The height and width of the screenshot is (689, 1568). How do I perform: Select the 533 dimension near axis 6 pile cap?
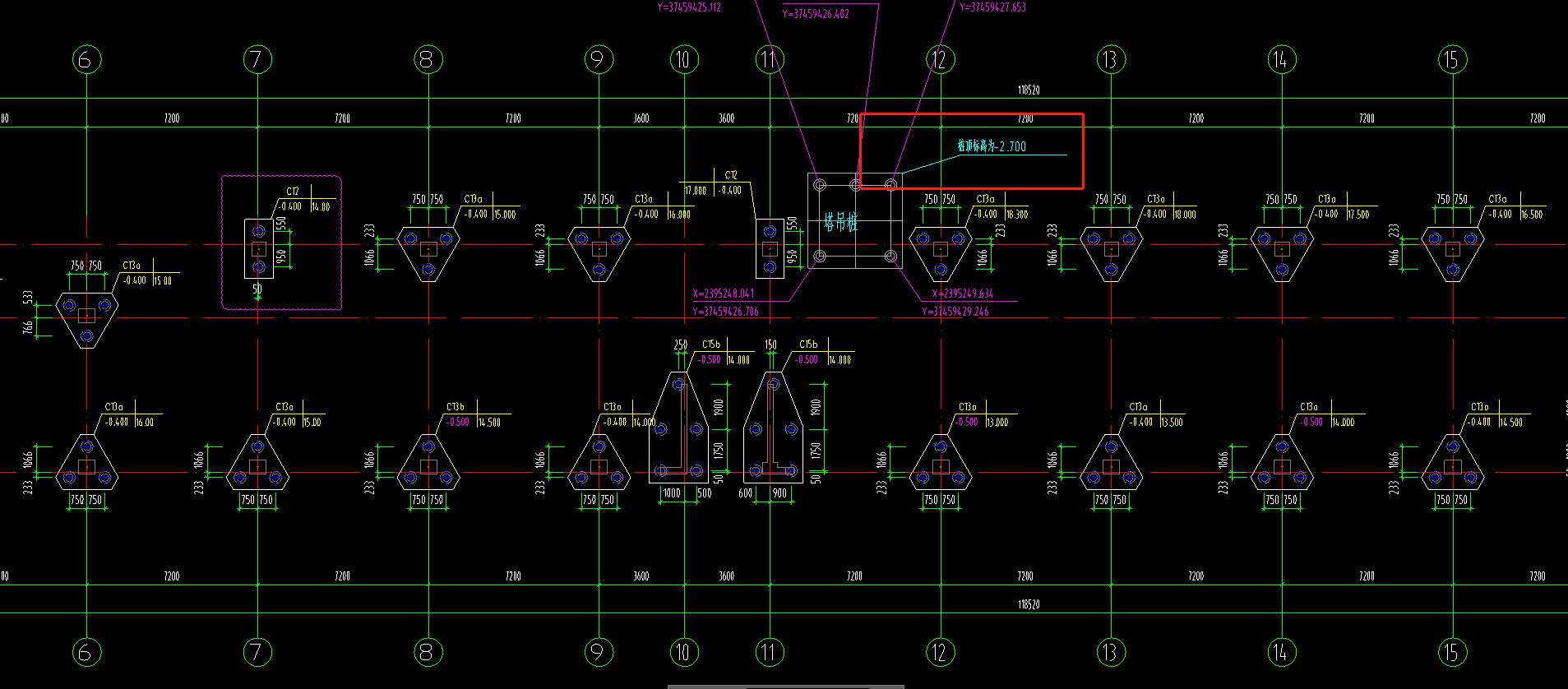pyautogui.click(x=29, y=298)
